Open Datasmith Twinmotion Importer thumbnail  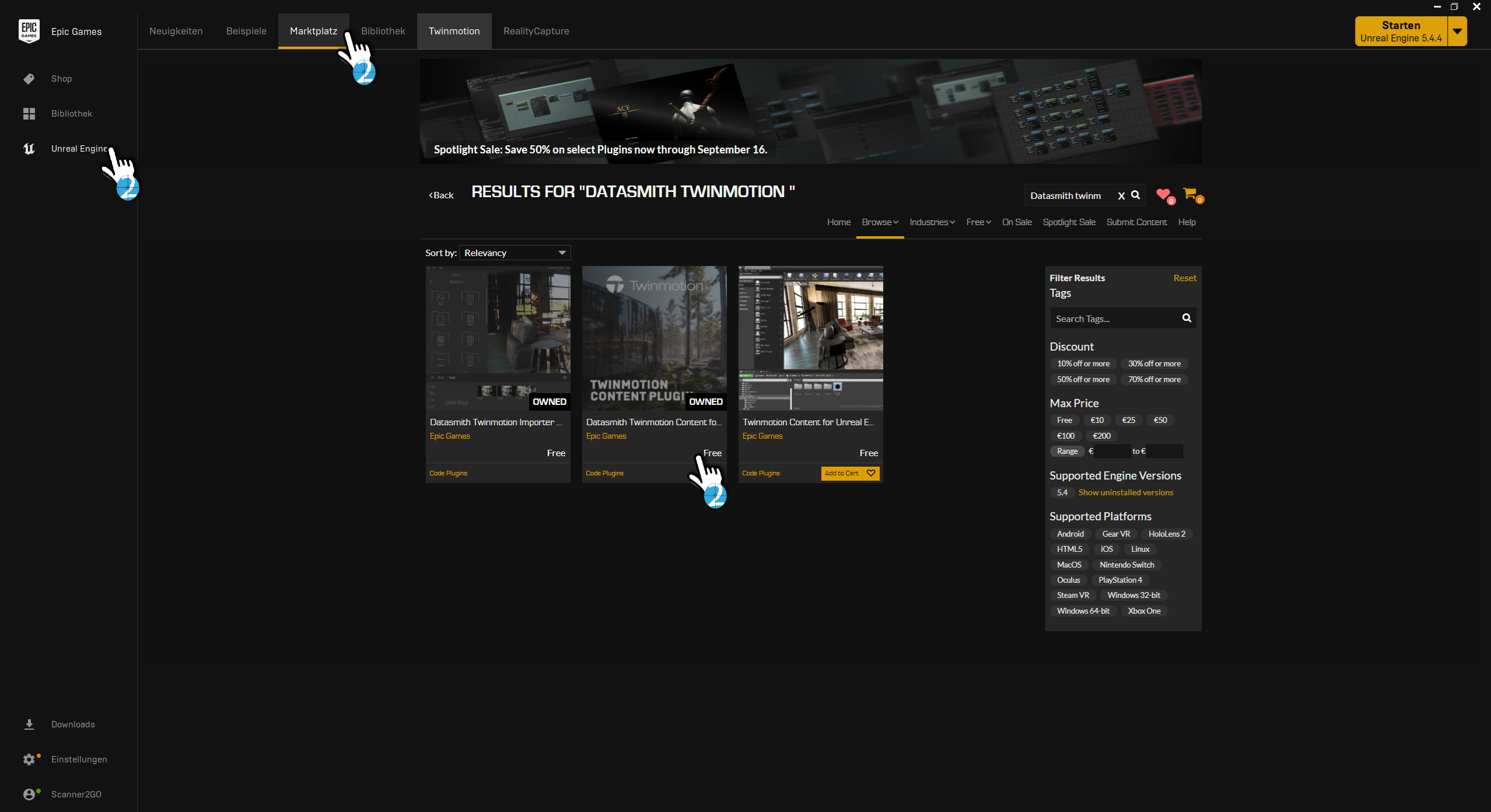tap(498, 338)
